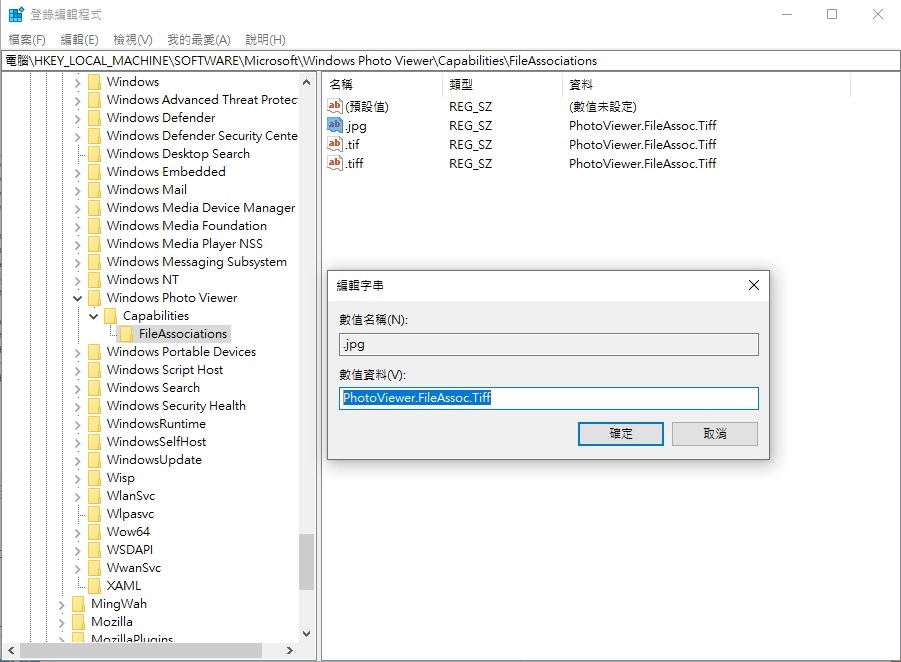Click the 類型 column header
901x662 pixels.
(502, 84)
